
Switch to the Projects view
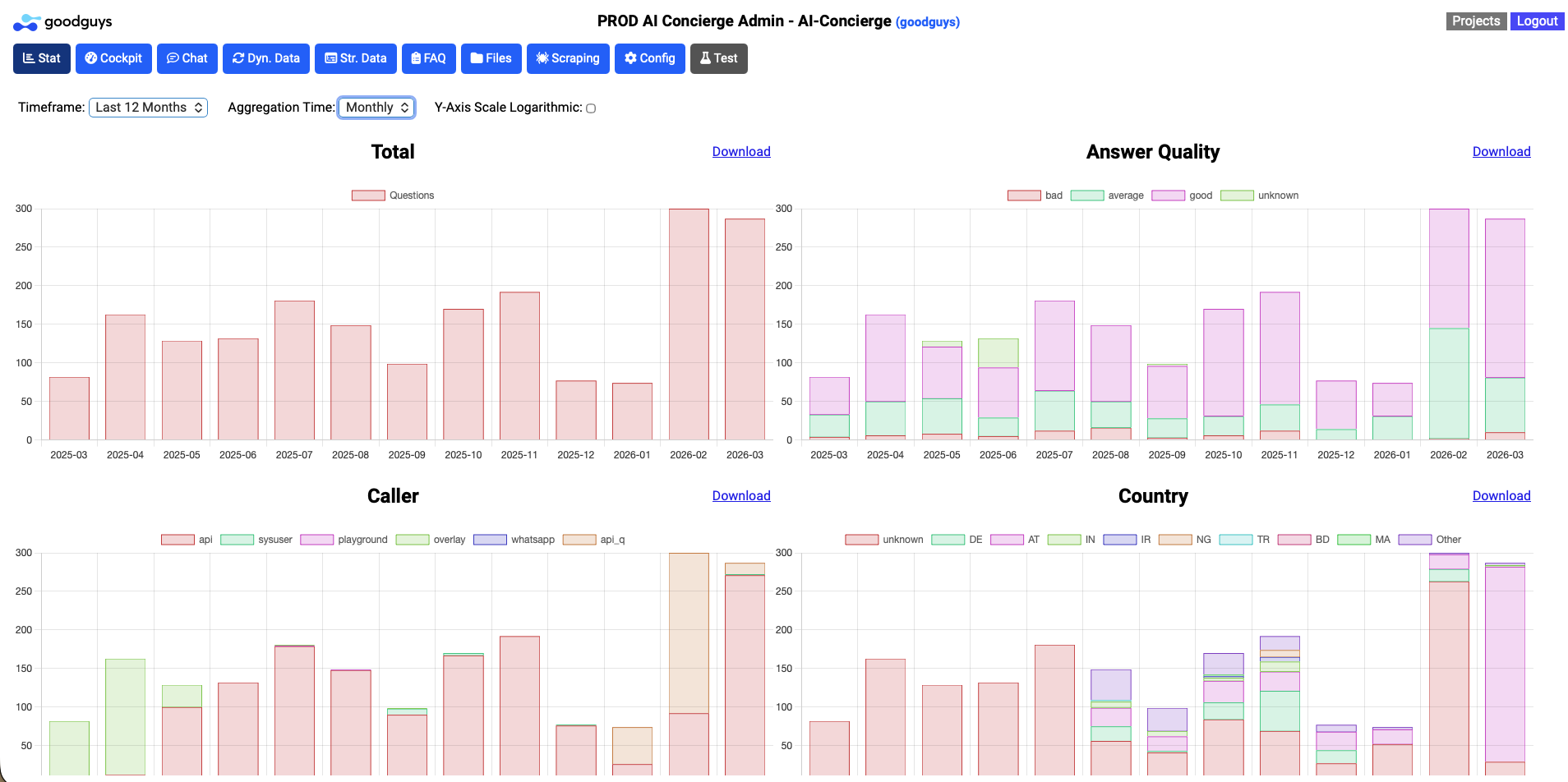pyautogui.click(x=1476, y=21)
